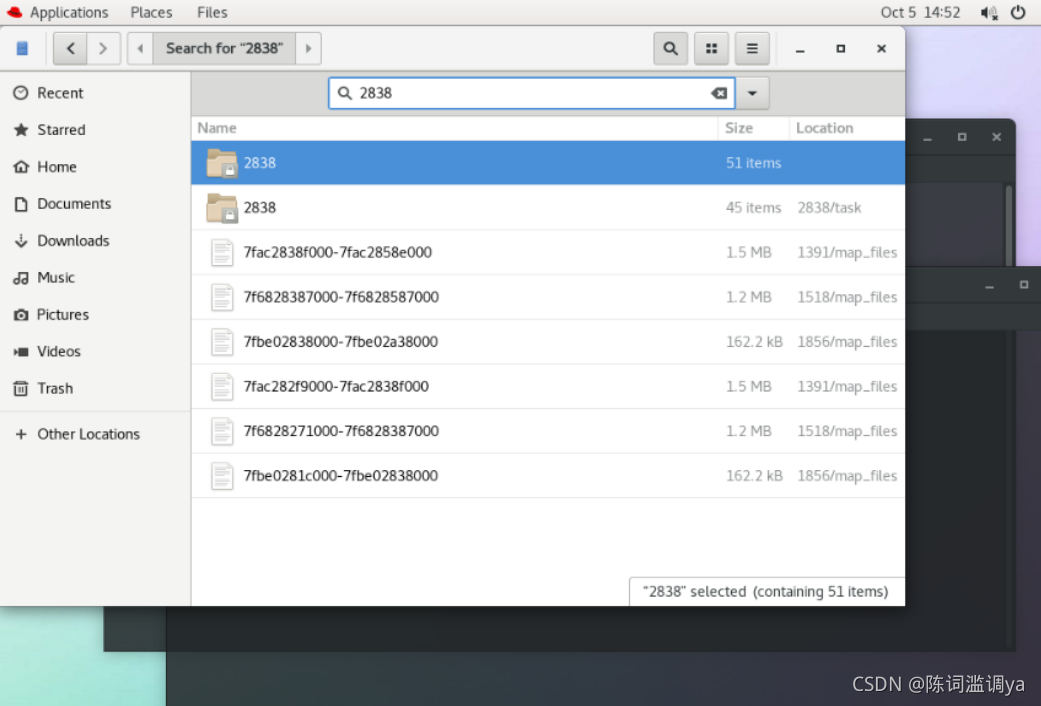
Task: Switch to grid view icon
Action: pos(711,48)
